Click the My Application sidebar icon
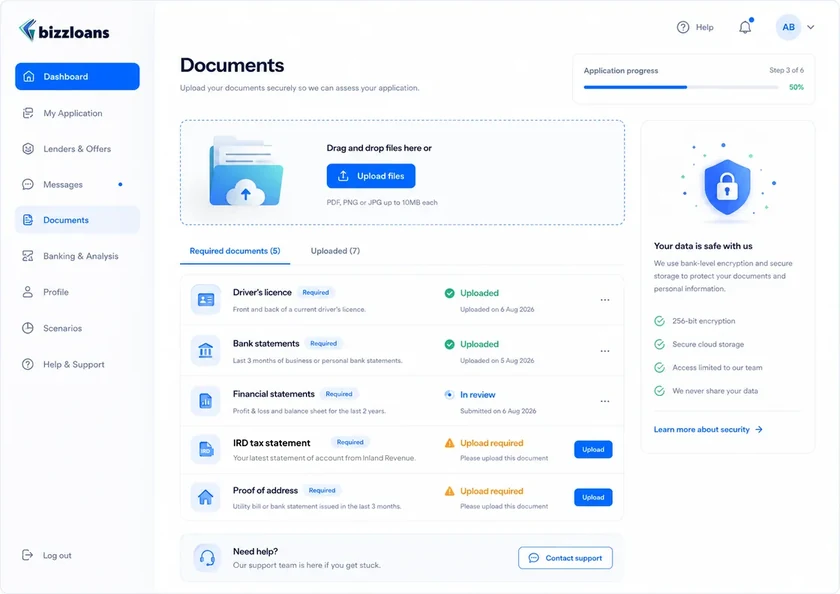The width and height of the screenshot is (840, 594). pos(28,113)
